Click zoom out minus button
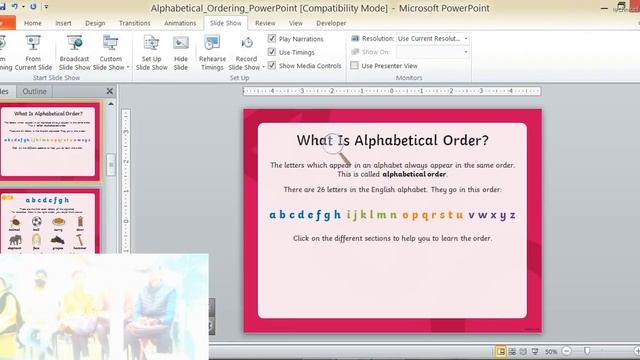Screen dimensions: 640x360 pos(566,351)
